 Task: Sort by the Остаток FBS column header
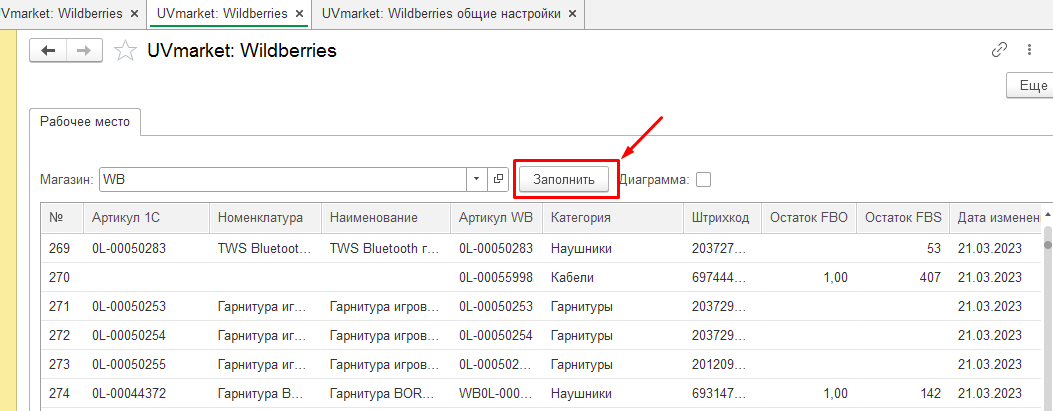tap(903, 218)
